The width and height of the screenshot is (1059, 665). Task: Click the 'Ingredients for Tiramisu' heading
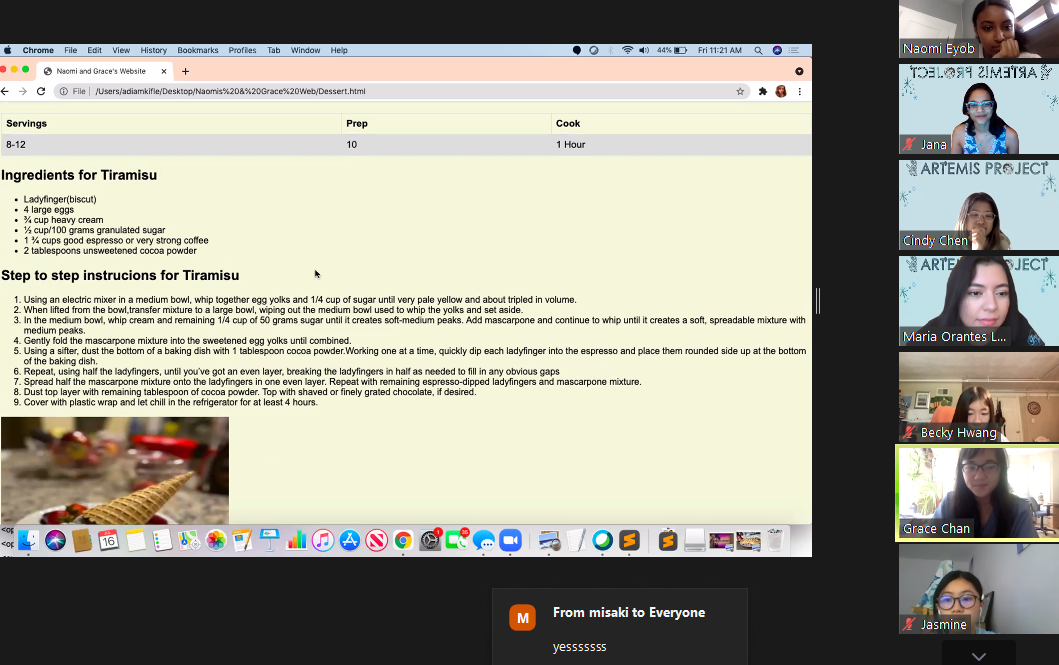79,175
